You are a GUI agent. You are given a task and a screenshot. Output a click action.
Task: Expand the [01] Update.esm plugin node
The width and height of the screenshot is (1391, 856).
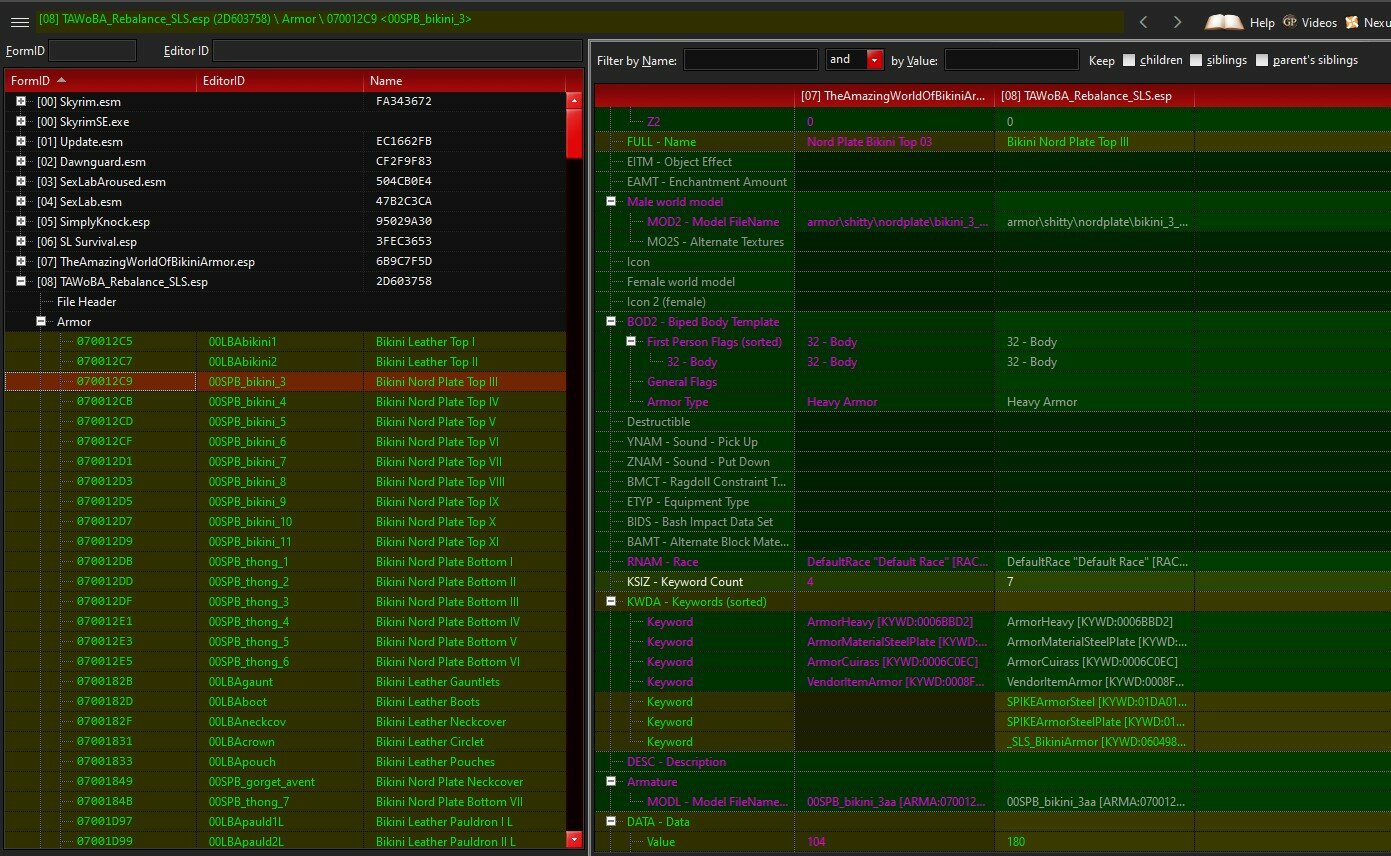pyautogui.click(x=21, y=141)
